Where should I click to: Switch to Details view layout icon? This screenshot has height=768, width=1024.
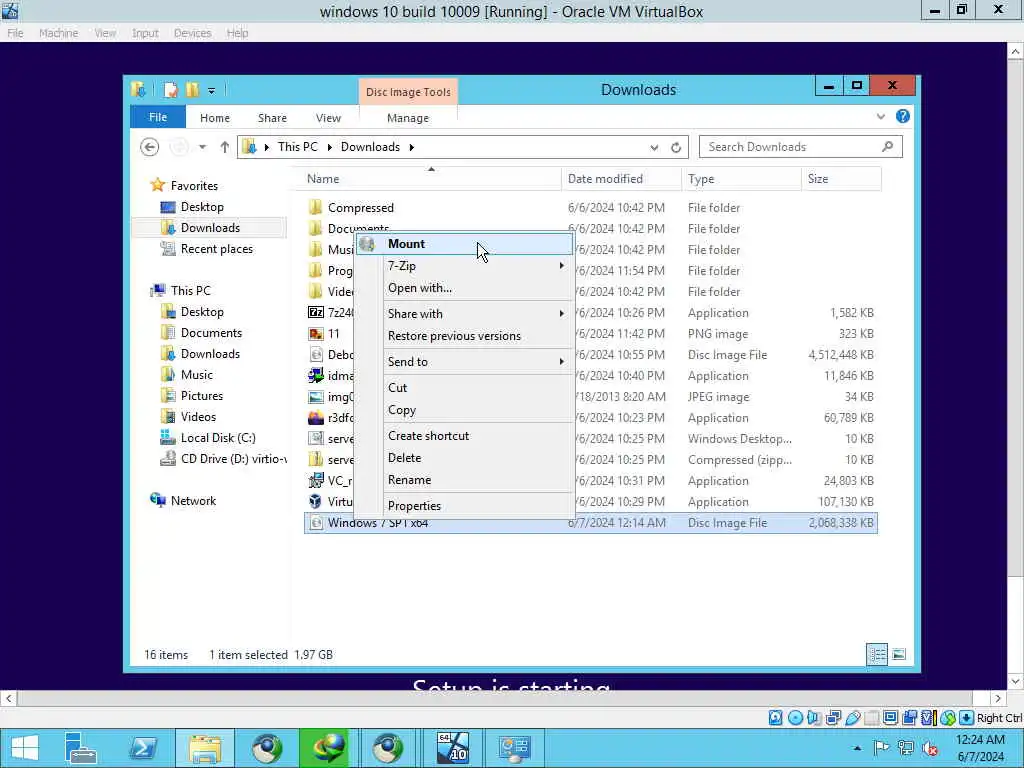point(877,654)
